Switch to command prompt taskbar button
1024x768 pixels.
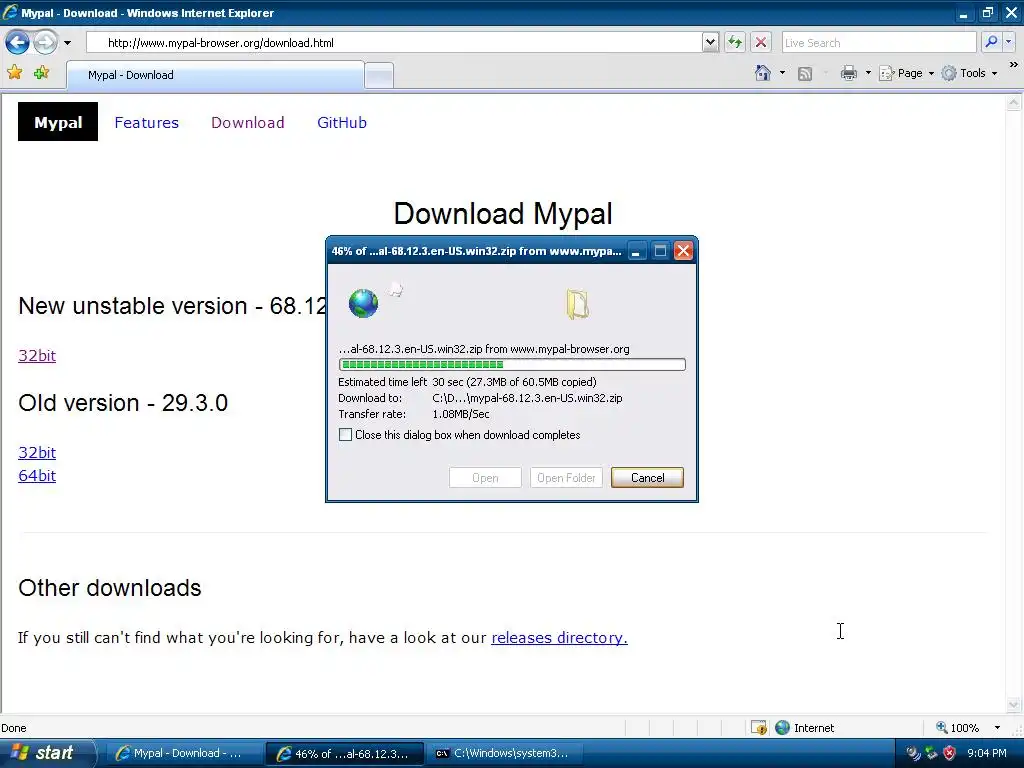point(502,753)
